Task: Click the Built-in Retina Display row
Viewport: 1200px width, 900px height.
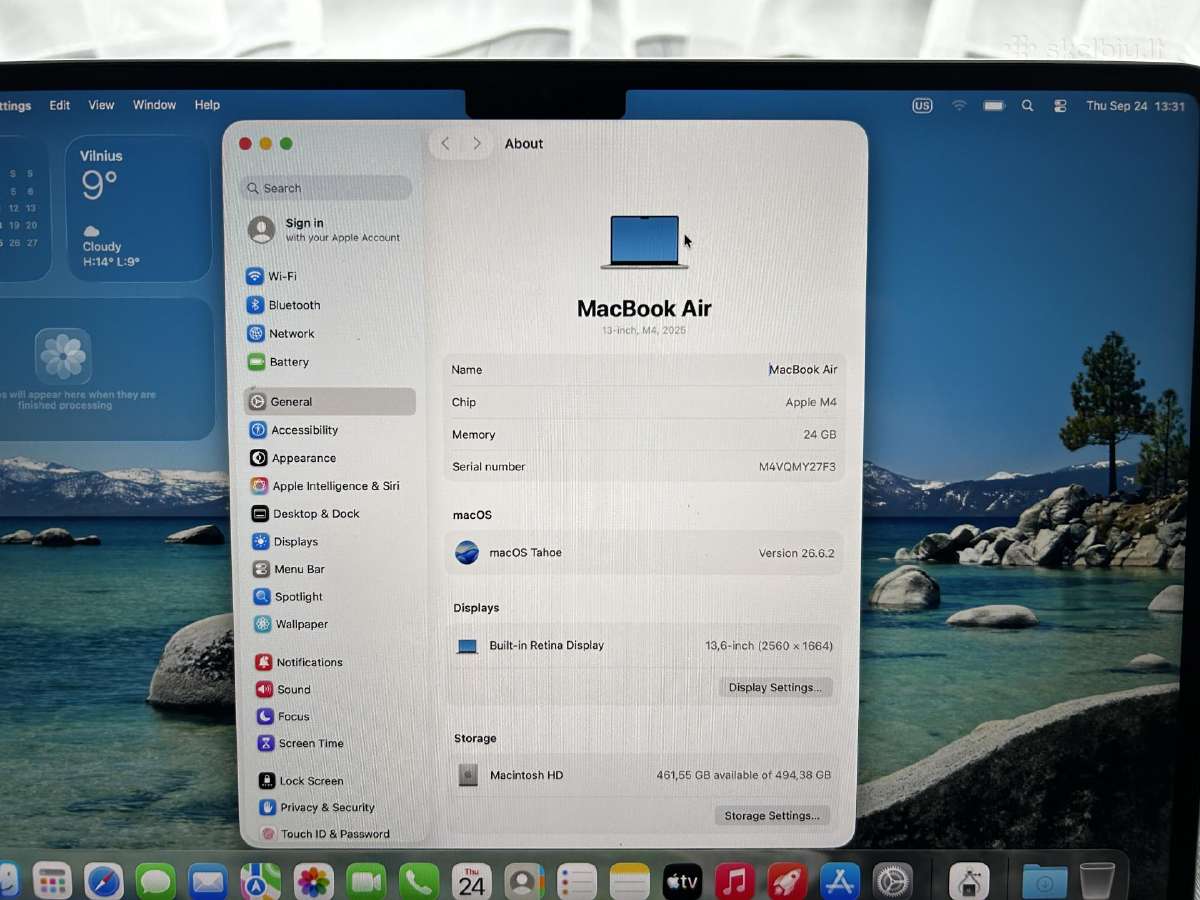Action: click(x=644, y=646)
